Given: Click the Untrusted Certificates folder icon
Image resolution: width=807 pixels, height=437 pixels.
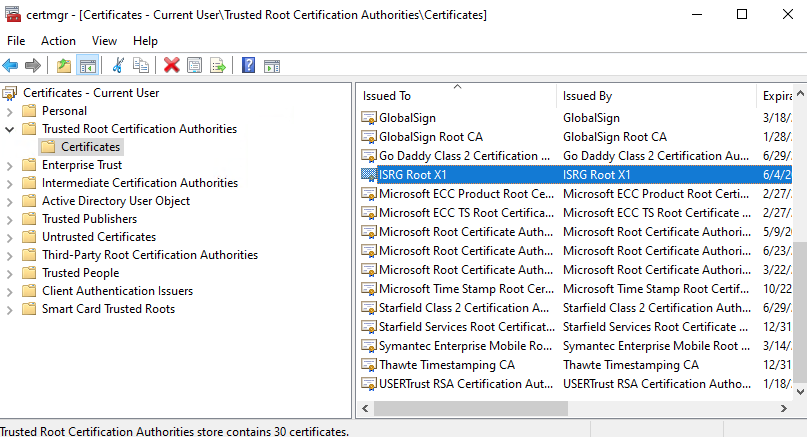Looking at the screenshot, I should click(x=29, y=237).
